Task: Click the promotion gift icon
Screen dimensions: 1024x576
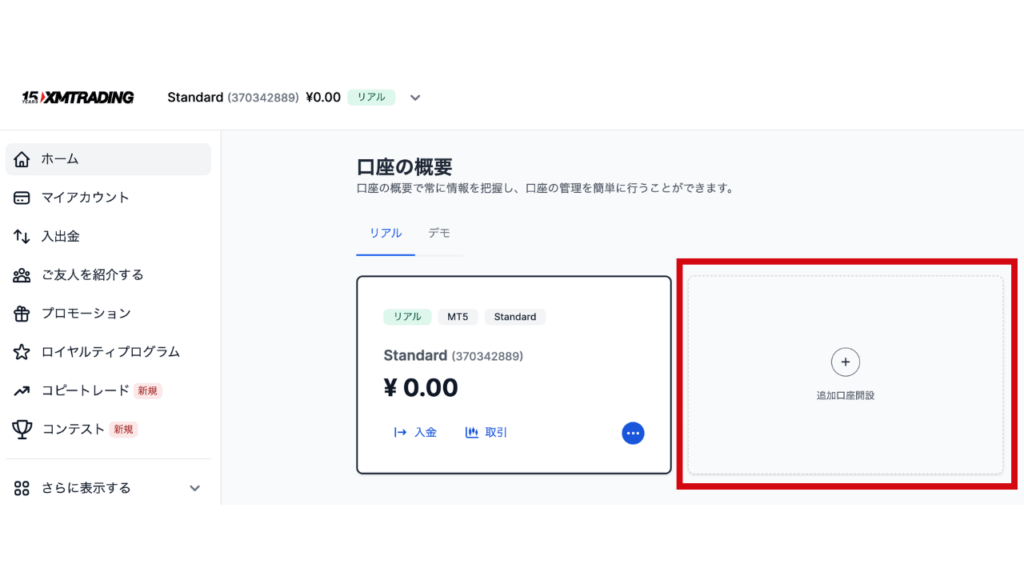Action: tap(22, 314)
